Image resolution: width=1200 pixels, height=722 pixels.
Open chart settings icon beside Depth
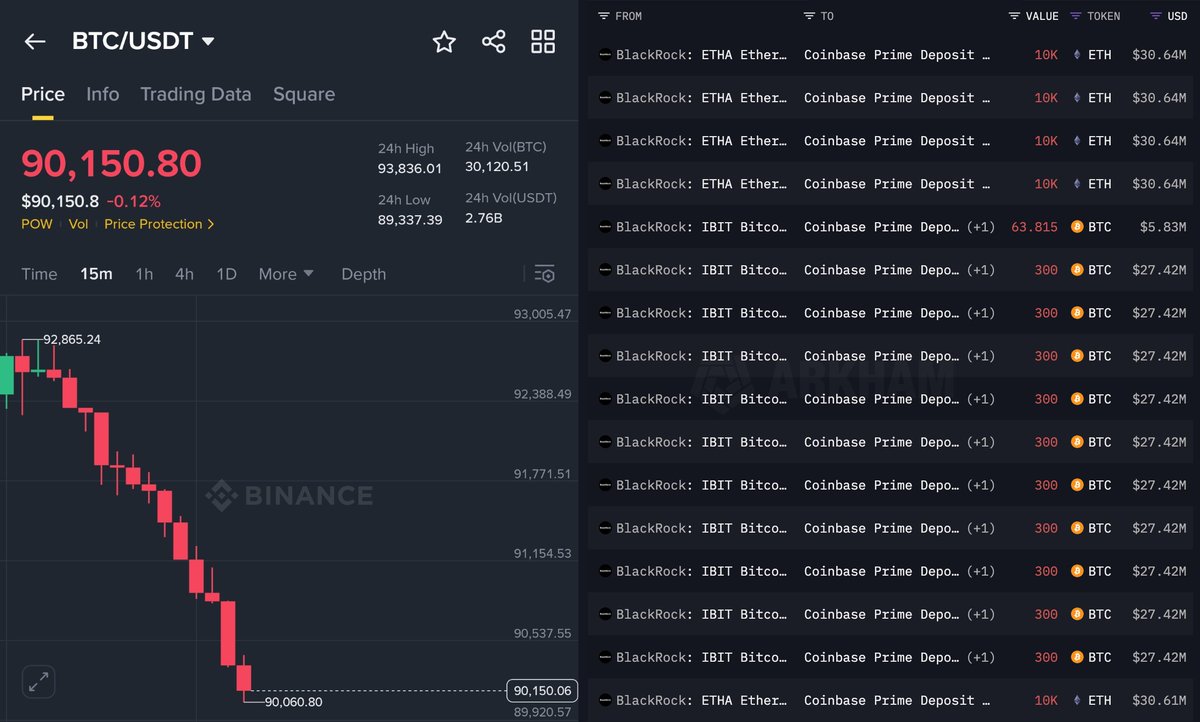pos(544,274)
